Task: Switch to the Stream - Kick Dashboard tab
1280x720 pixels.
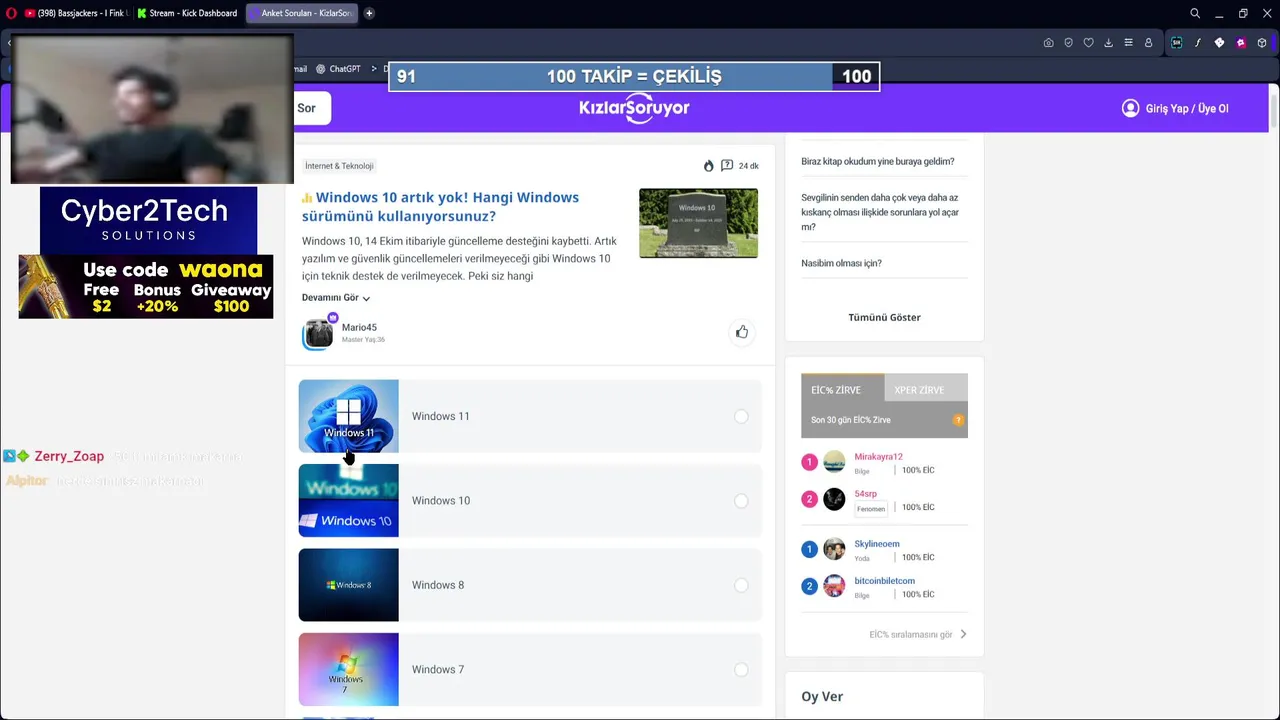Action: point(188,13)
